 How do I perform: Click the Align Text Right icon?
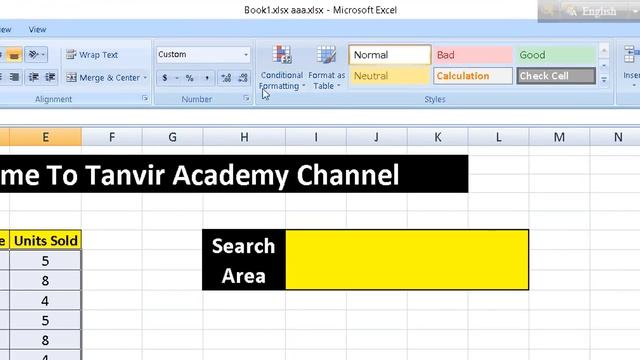coord(14,77)
